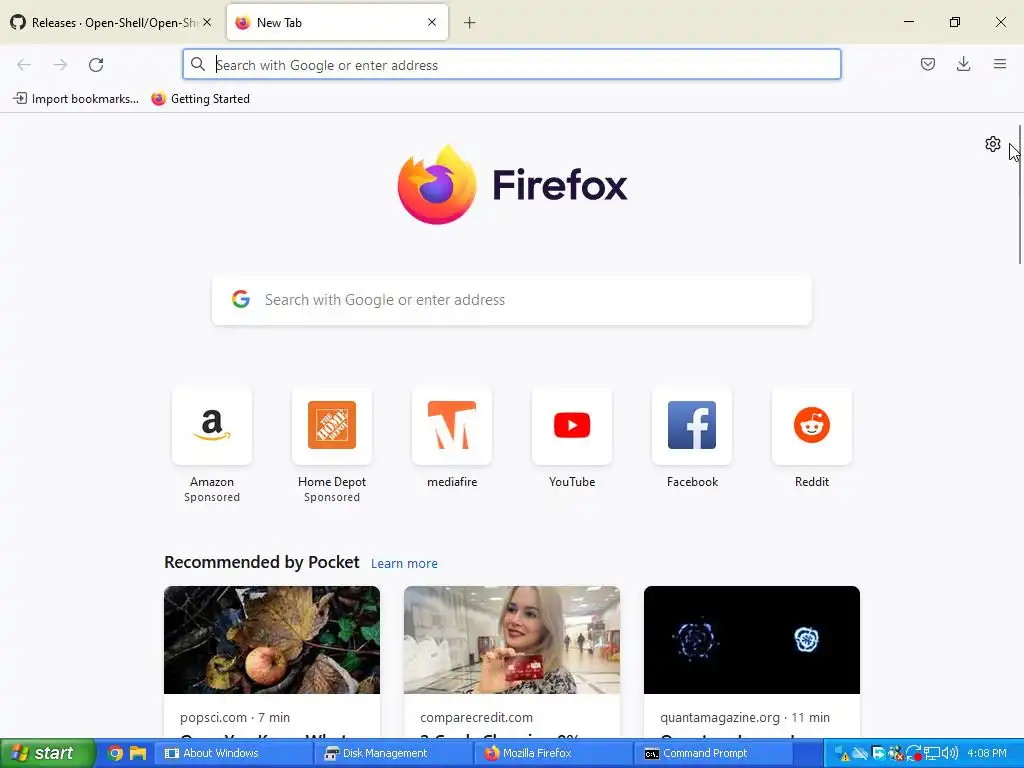
Task: Click Learn more Pocket link
Action: 404,564
